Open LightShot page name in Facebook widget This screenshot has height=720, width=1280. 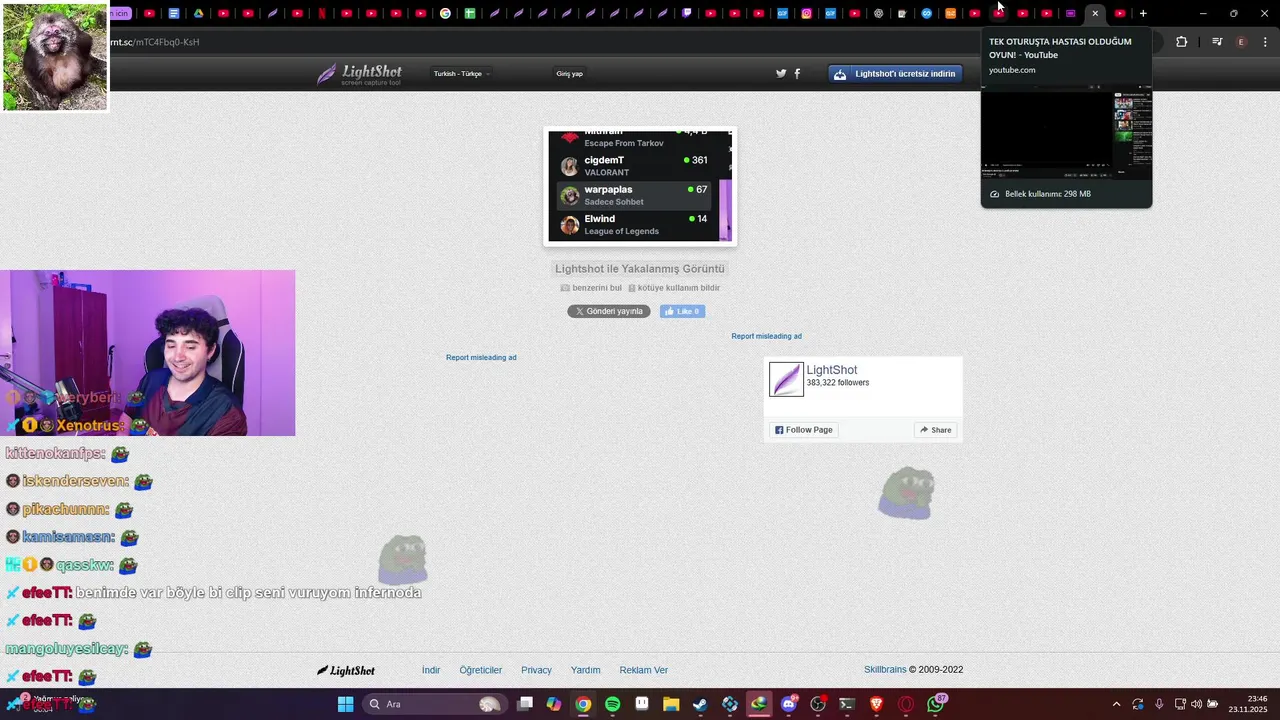(832, 370)
